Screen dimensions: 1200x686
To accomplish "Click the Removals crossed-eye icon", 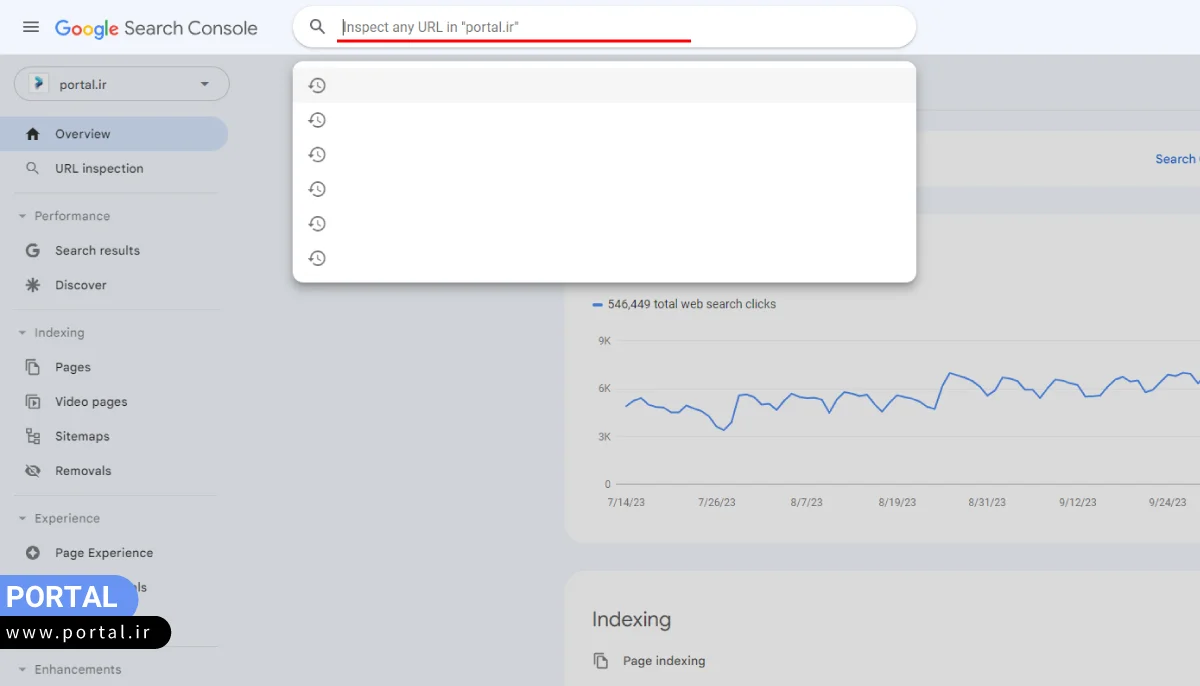I will point(33,471).
